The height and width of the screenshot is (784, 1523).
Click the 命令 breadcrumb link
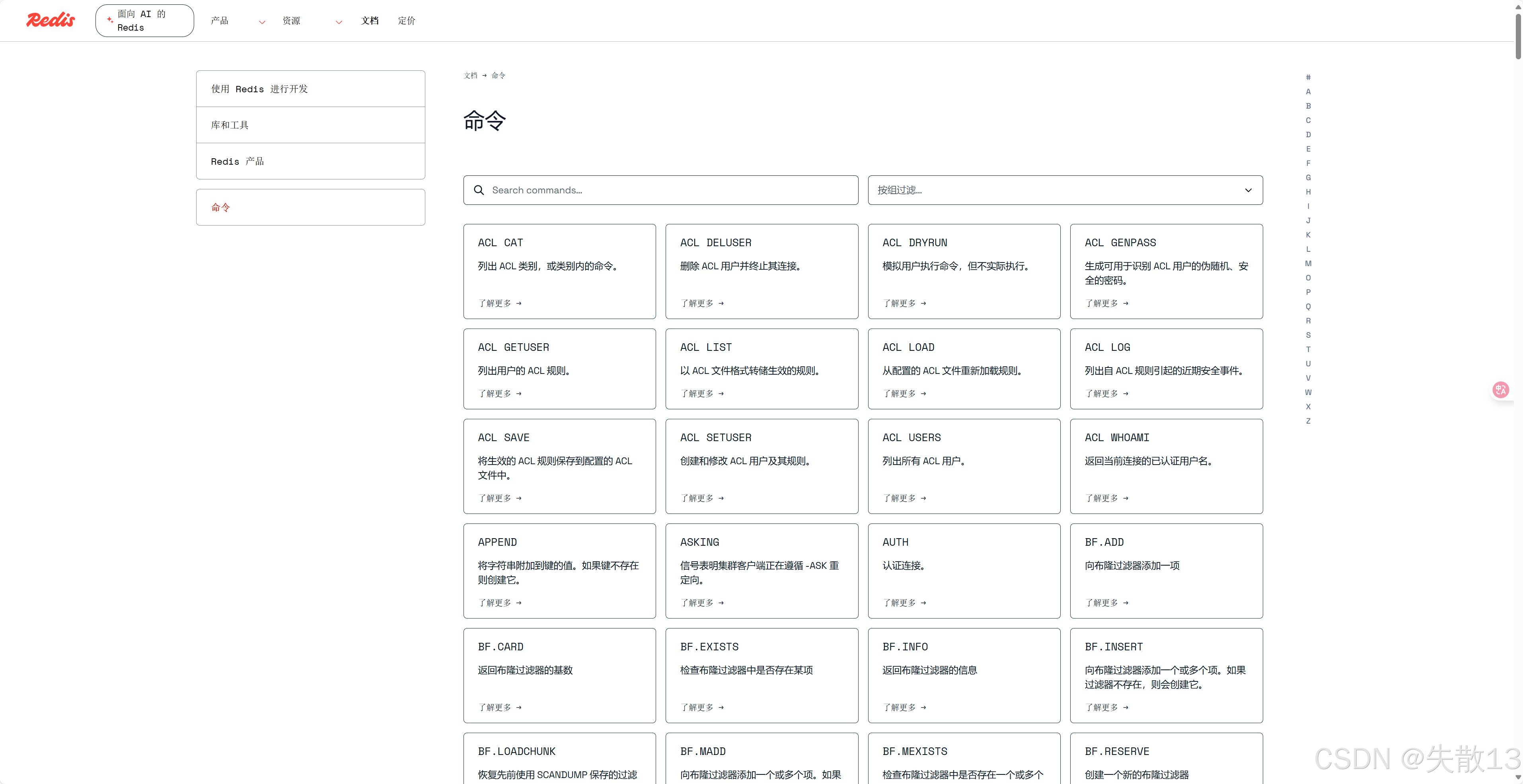click(x=499, y=75)
